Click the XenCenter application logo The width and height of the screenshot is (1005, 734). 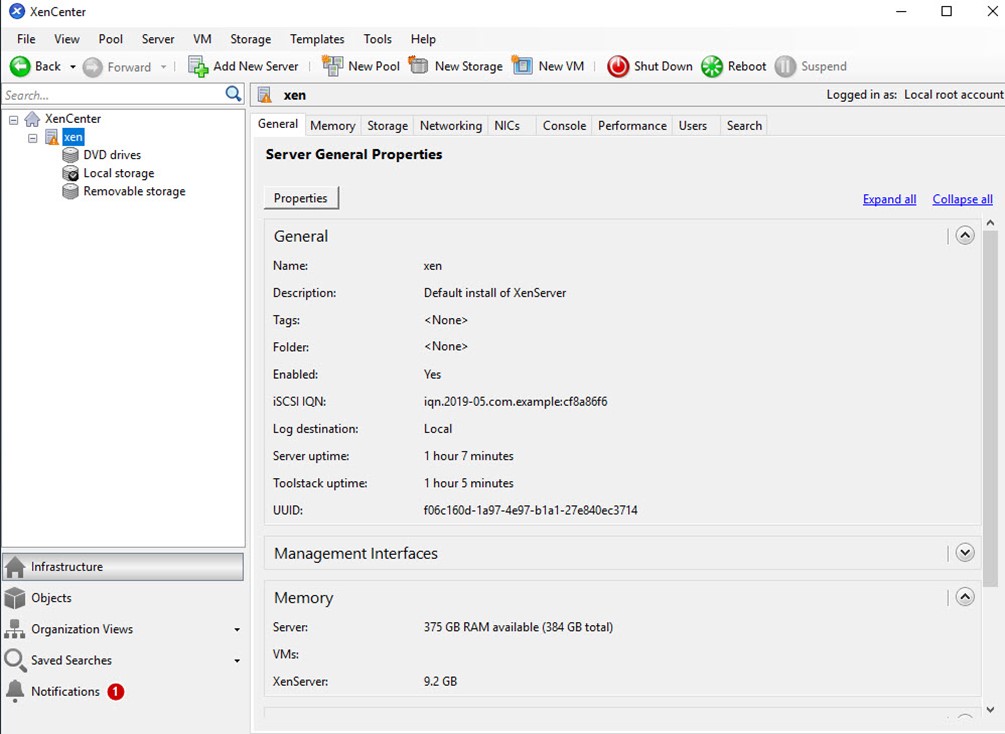pos(17,12)
